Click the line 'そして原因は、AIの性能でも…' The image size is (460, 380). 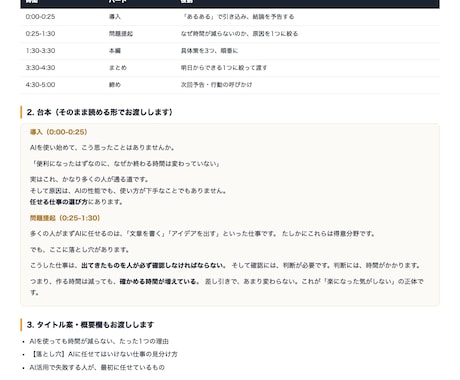pyautogui.click(x=129, y=191)
